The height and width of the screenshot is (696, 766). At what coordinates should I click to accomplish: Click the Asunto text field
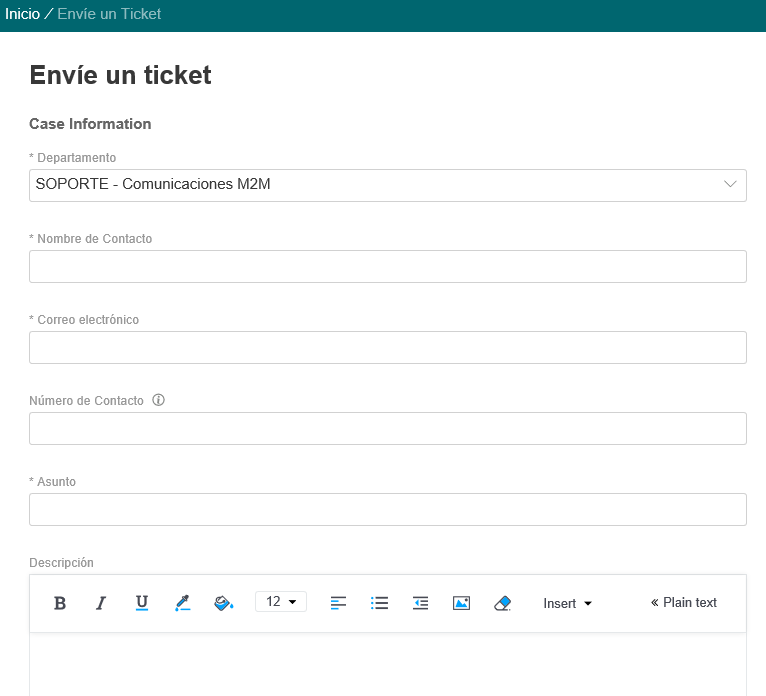(x=388, y=509)
